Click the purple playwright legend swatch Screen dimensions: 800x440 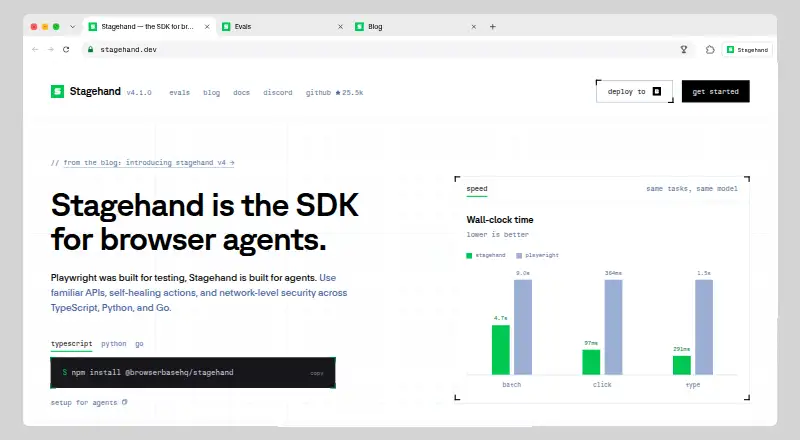(519, 256)
